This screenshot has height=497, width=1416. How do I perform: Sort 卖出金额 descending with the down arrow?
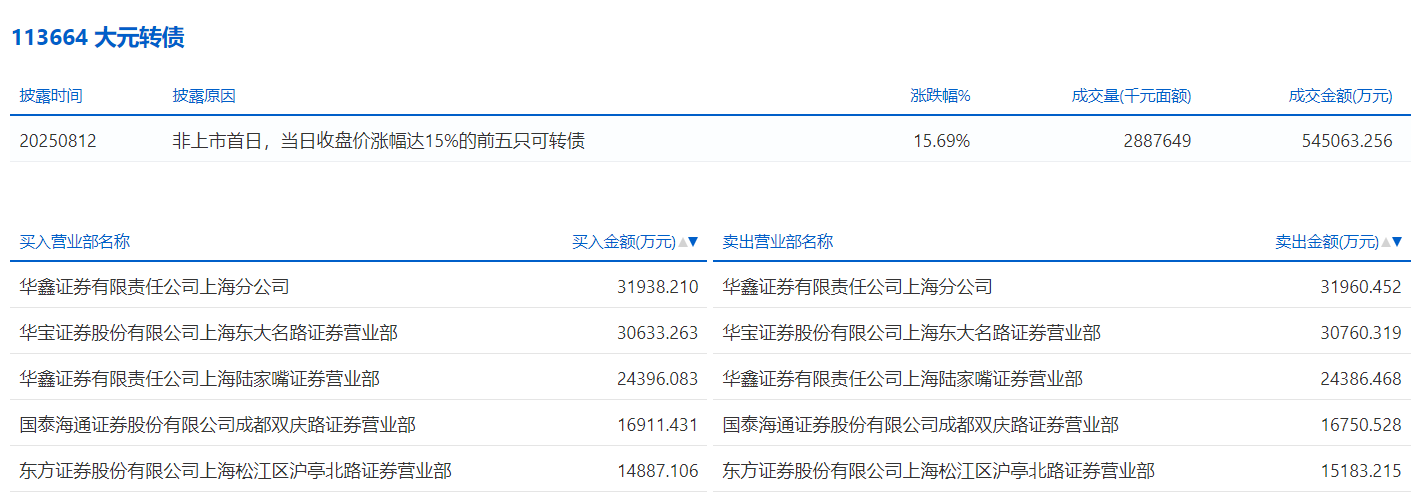click(x=1397, y=242)
